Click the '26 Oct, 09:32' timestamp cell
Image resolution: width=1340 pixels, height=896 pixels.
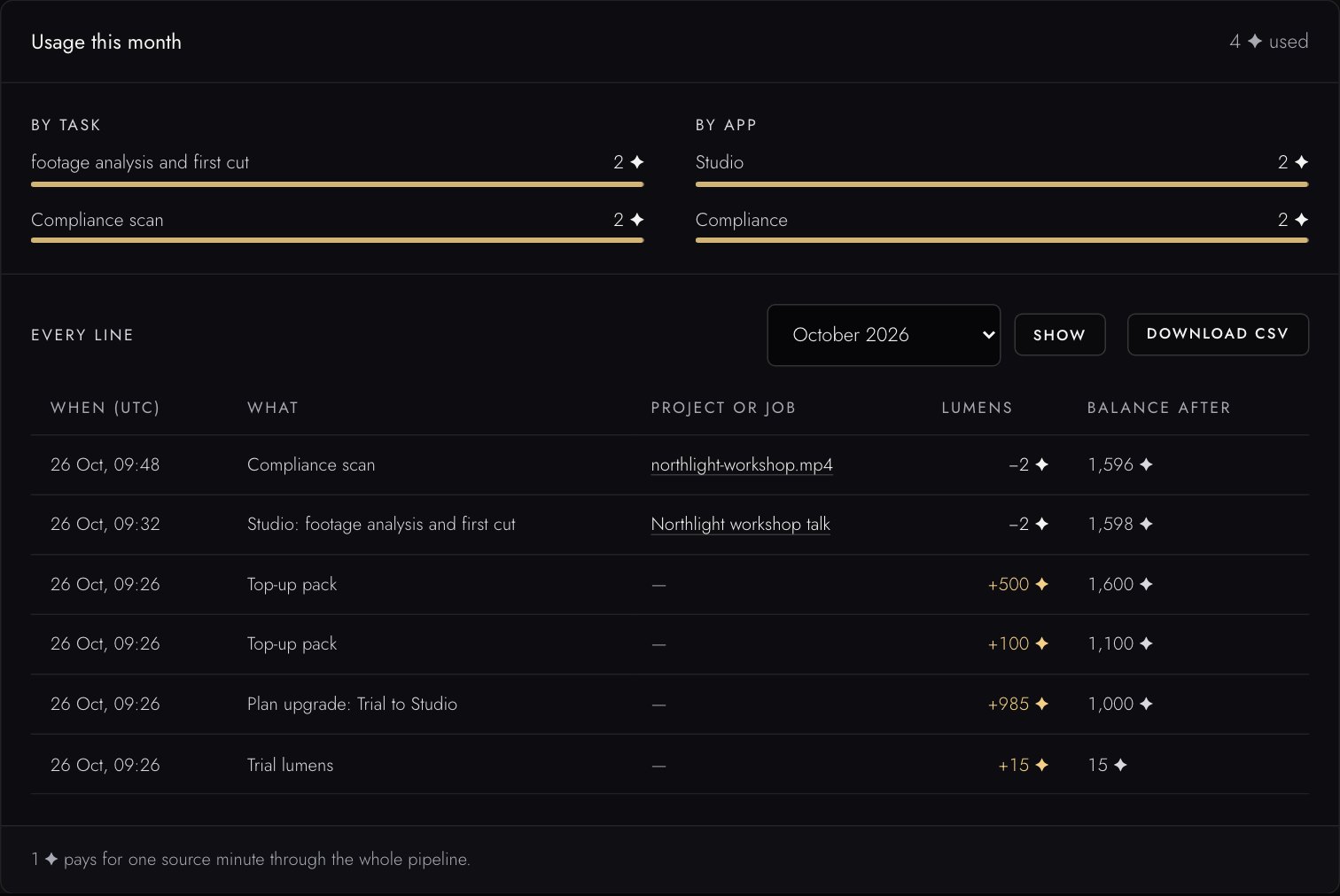[x=105, y=524]
